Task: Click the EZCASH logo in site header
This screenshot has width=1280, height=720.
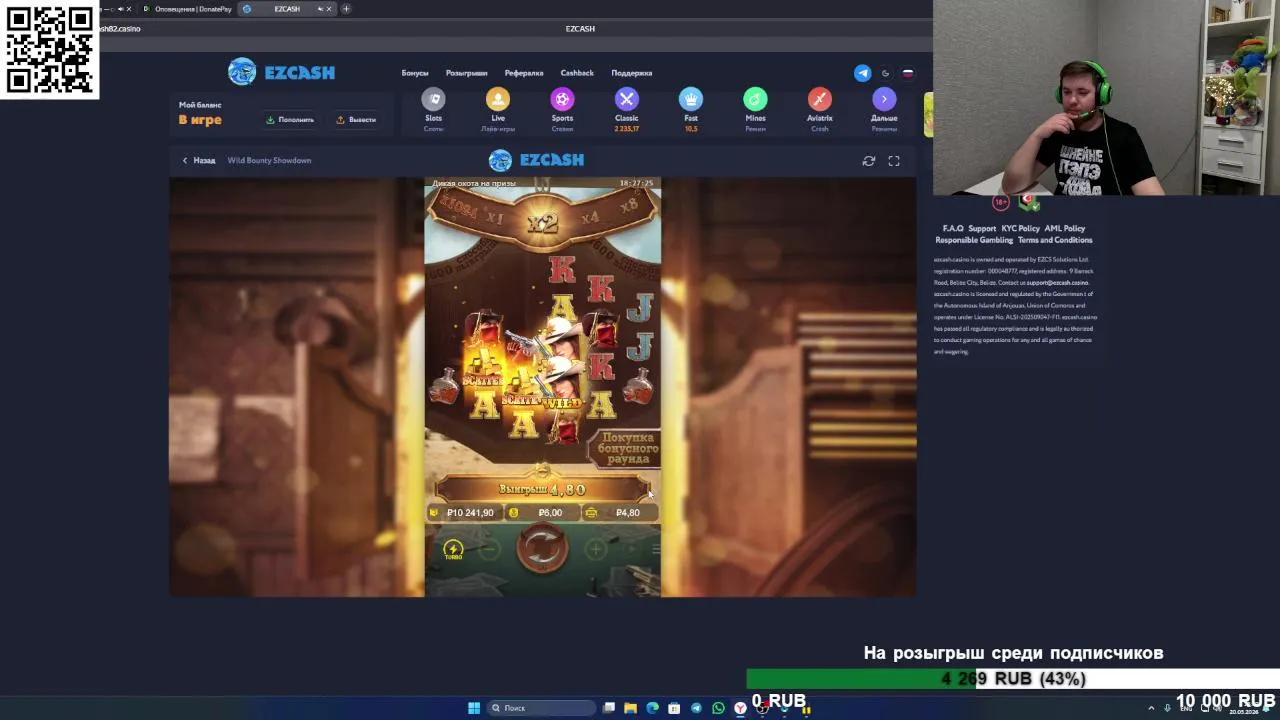Action: tap(281, 72)
